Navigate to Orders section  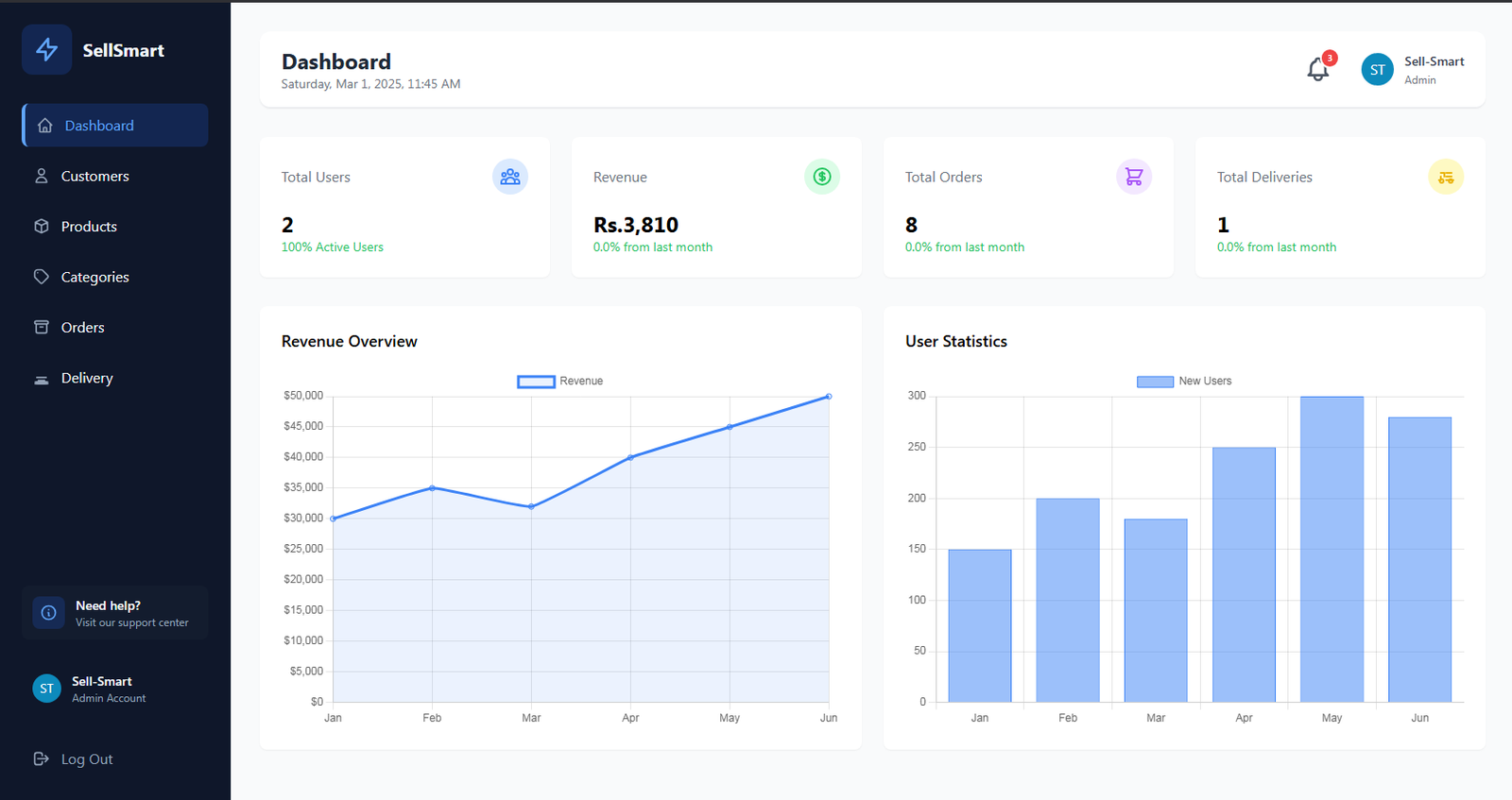coord(82,328)
